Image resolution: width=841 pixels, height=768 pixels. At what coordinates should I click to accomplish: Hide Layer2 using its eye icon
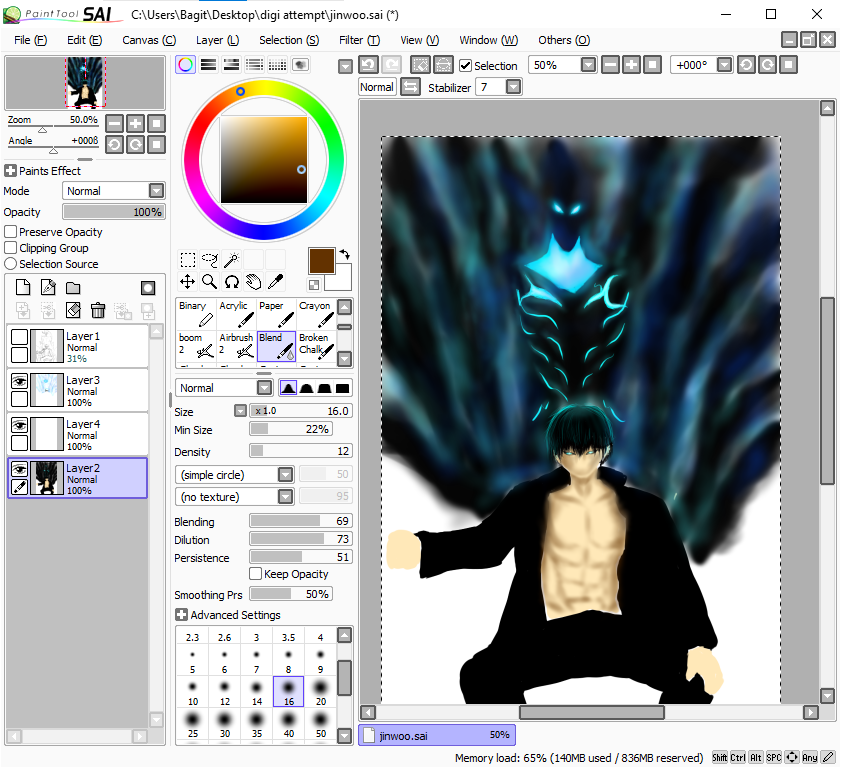click(19, 469)
